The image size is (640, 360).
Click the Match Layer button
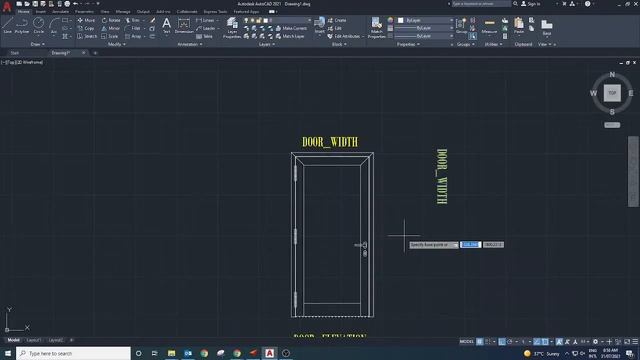coord(290,36)
